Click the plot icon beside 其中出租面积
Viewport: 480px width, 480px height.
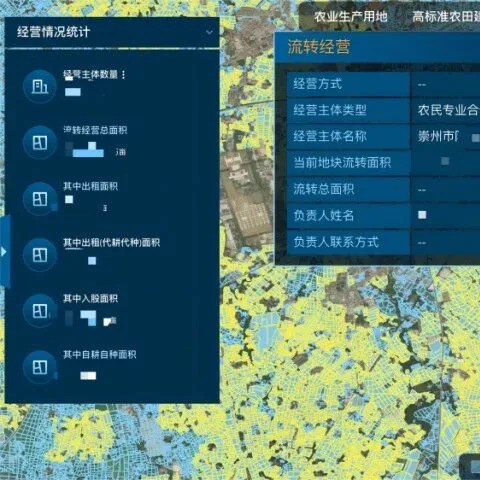(x=40, y=199)
